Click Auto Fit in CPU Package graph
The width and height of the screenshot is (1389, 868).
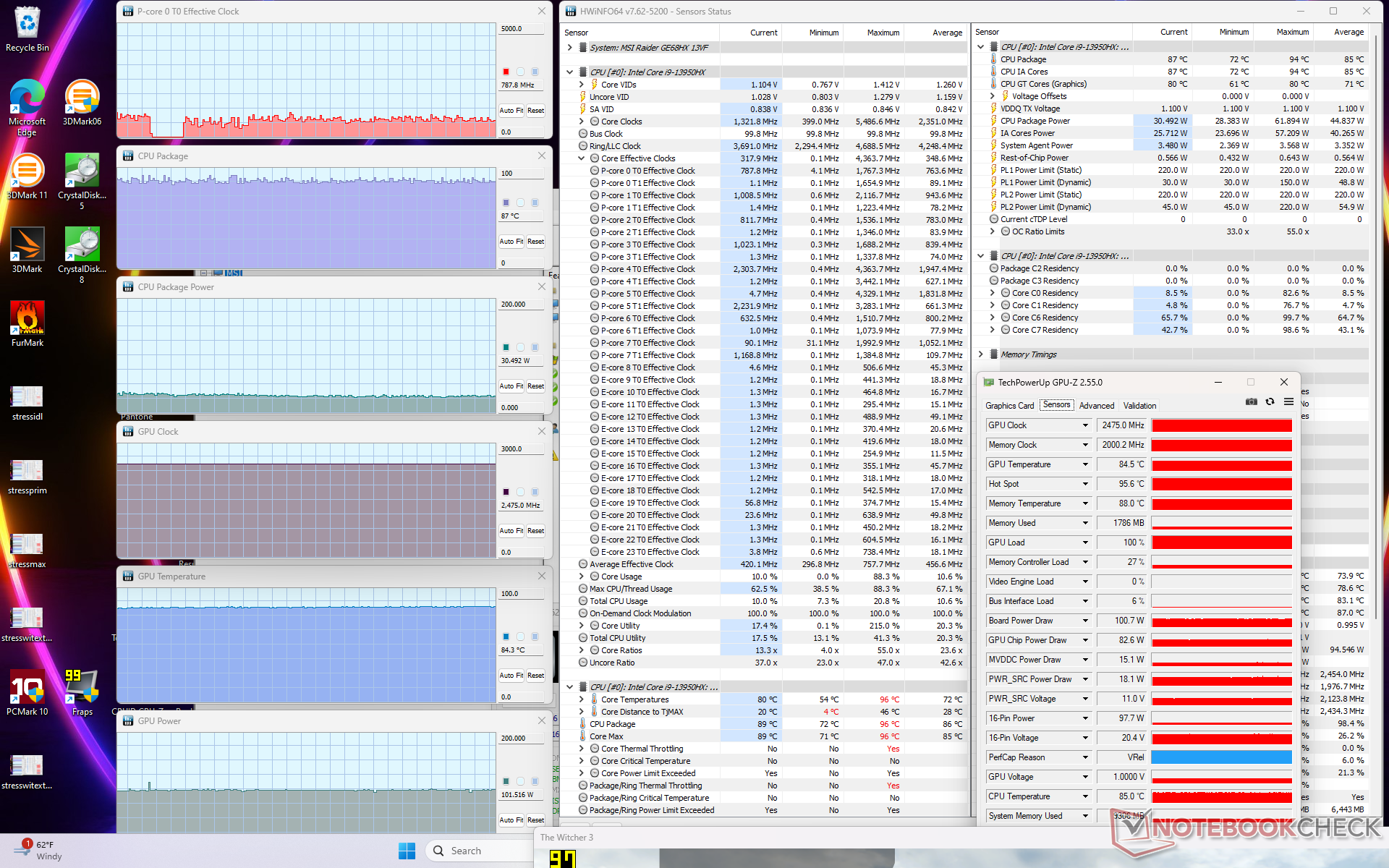point(511,242)
